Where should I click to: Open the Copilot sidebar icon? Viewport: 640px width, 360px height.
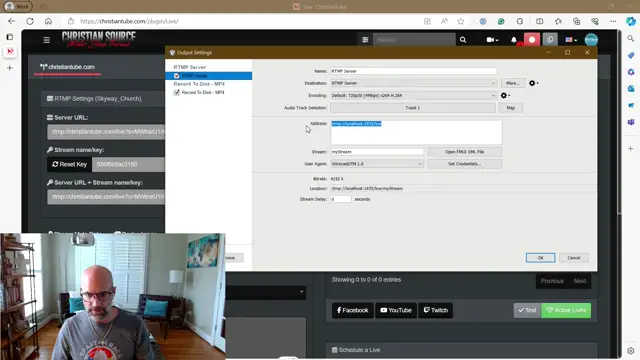tap(631, 21)
